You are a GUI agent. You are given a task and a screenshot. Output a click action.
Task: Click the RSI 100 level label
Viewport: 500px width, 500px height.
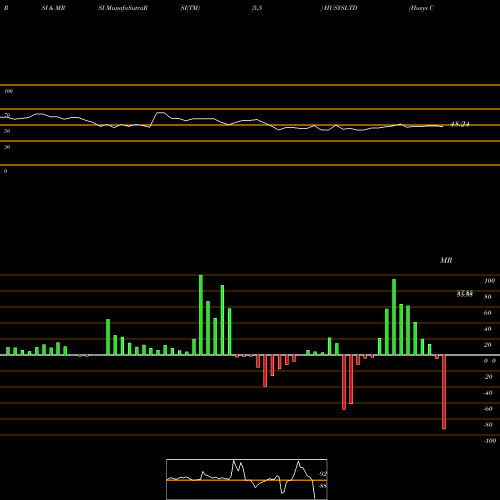coord(8,91)
